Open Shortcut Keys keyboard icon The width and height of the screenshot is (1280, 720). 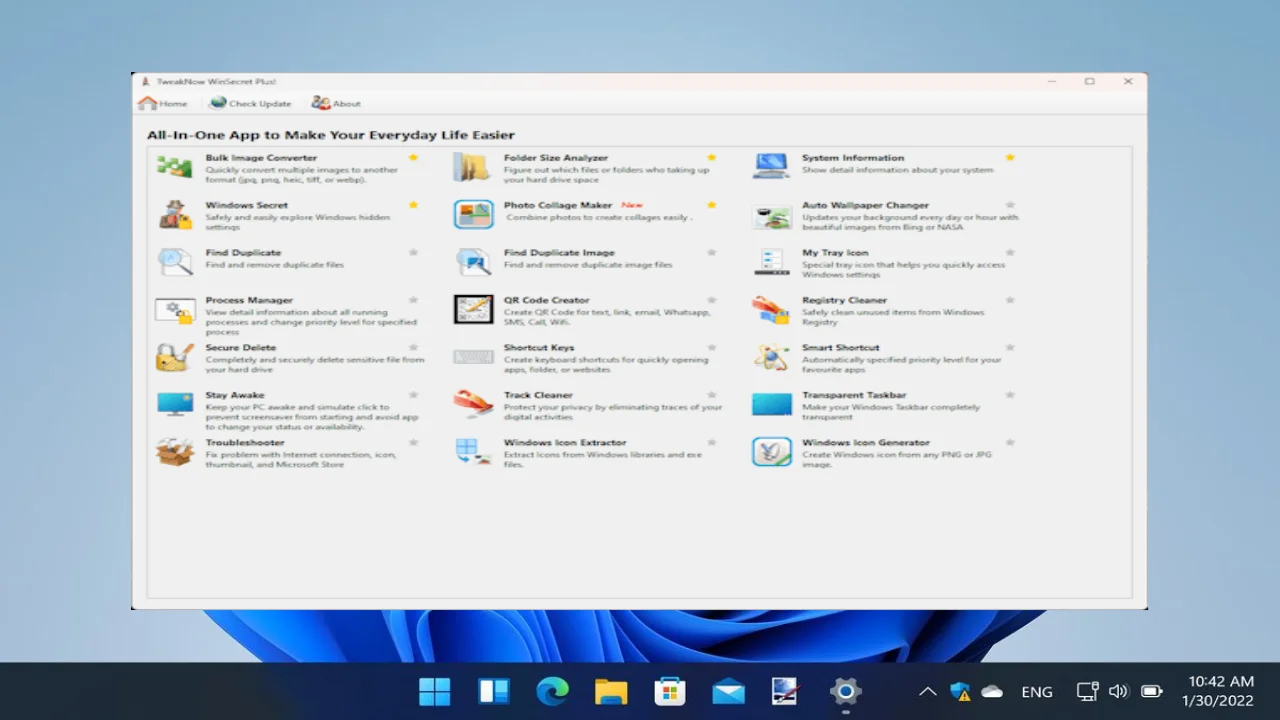pyautogui.click(x=473, y=357)
